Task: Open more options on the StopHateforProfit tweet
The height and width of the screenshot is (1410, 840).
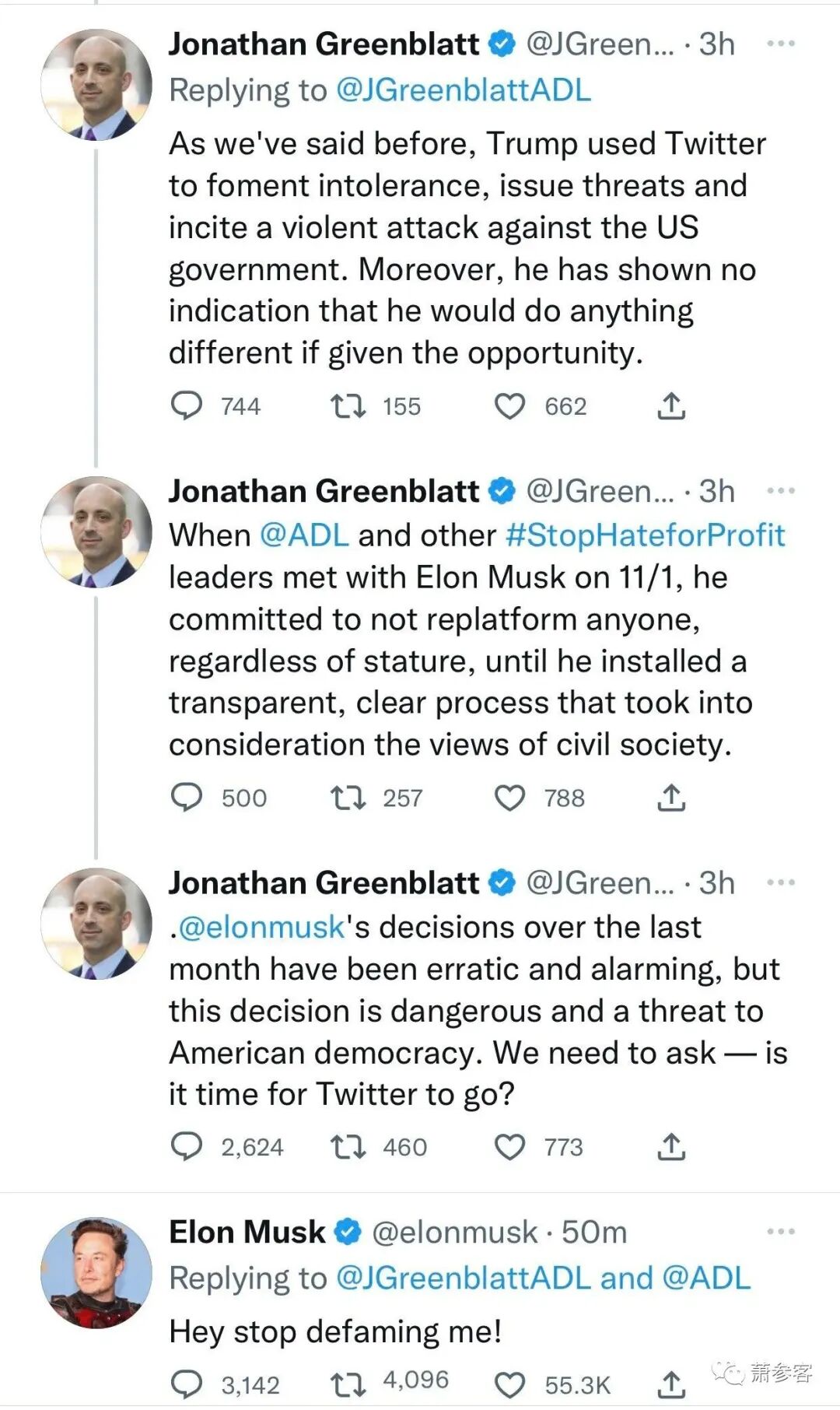Action: pos(780,491)
